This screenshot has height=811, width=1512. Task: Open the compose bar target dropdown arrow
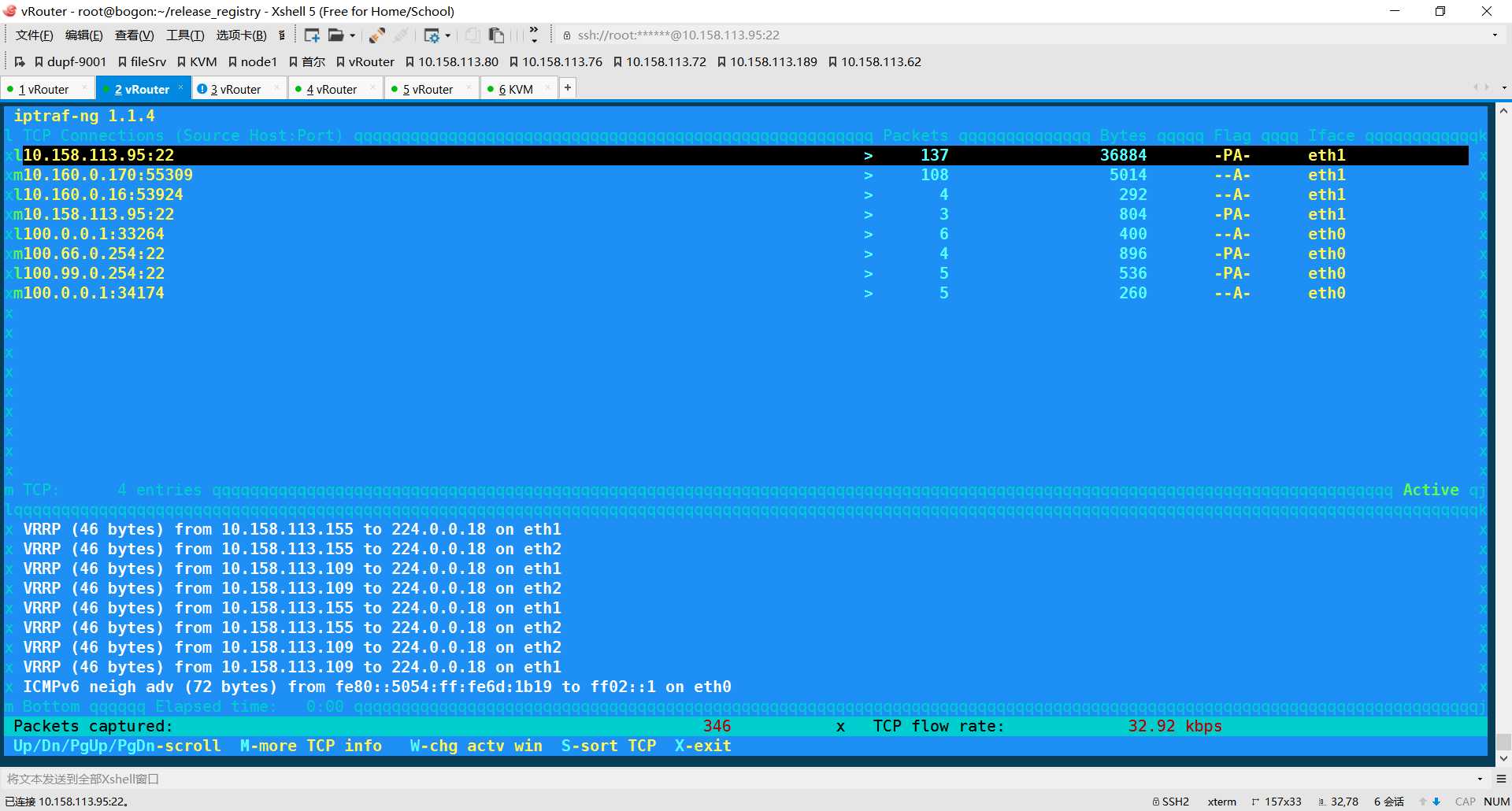(1480, 779)
